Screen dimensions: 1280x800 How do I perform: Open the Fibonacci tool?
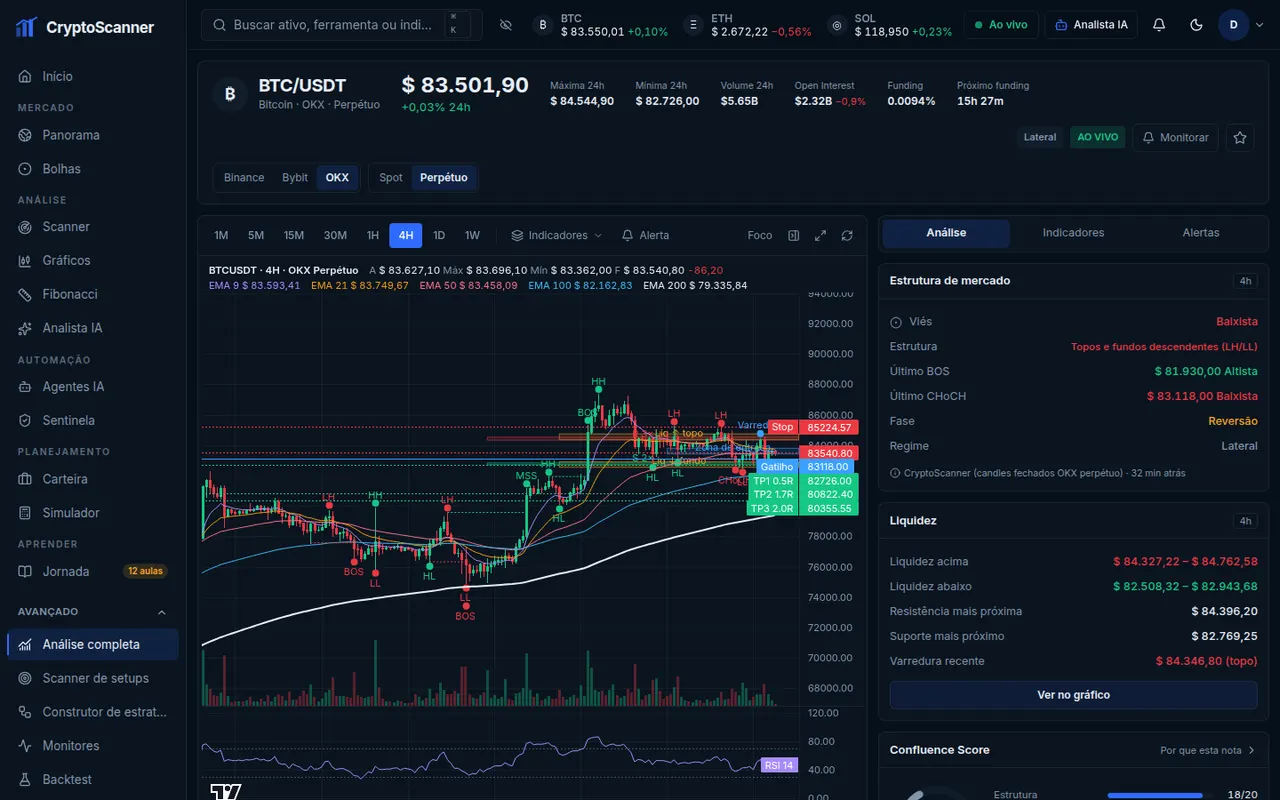coord(92,294)
